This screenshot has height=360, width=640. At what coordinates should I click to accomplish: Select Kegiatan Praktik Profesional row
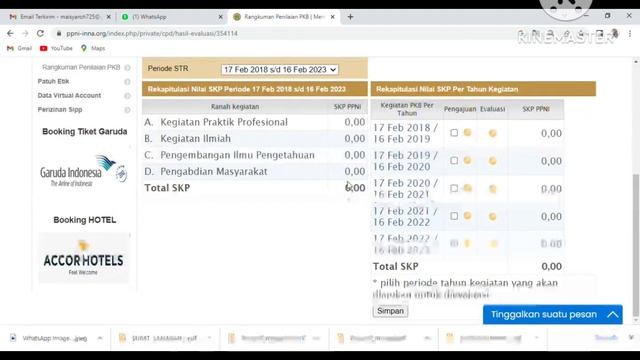255,122
